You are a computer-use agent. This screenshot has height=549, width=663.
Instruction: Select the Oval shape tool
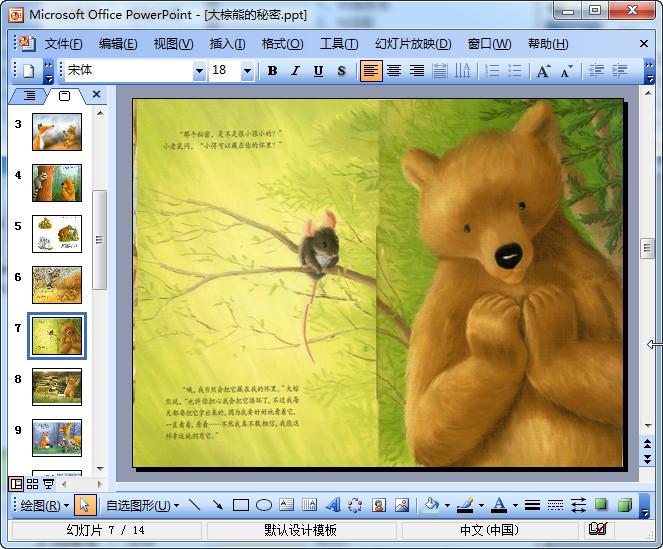point(264,505)
